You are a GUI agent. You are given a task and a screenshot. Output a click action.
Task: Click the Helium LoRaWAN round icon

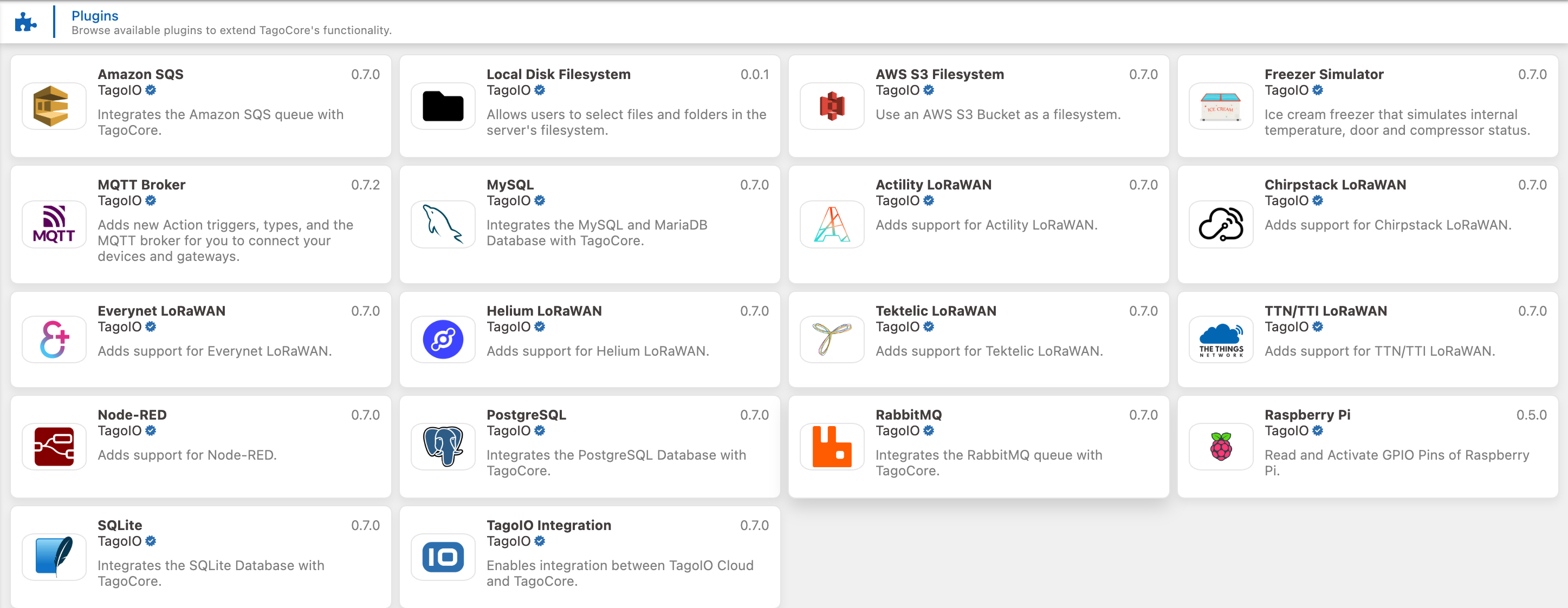(x=443, y=339)
